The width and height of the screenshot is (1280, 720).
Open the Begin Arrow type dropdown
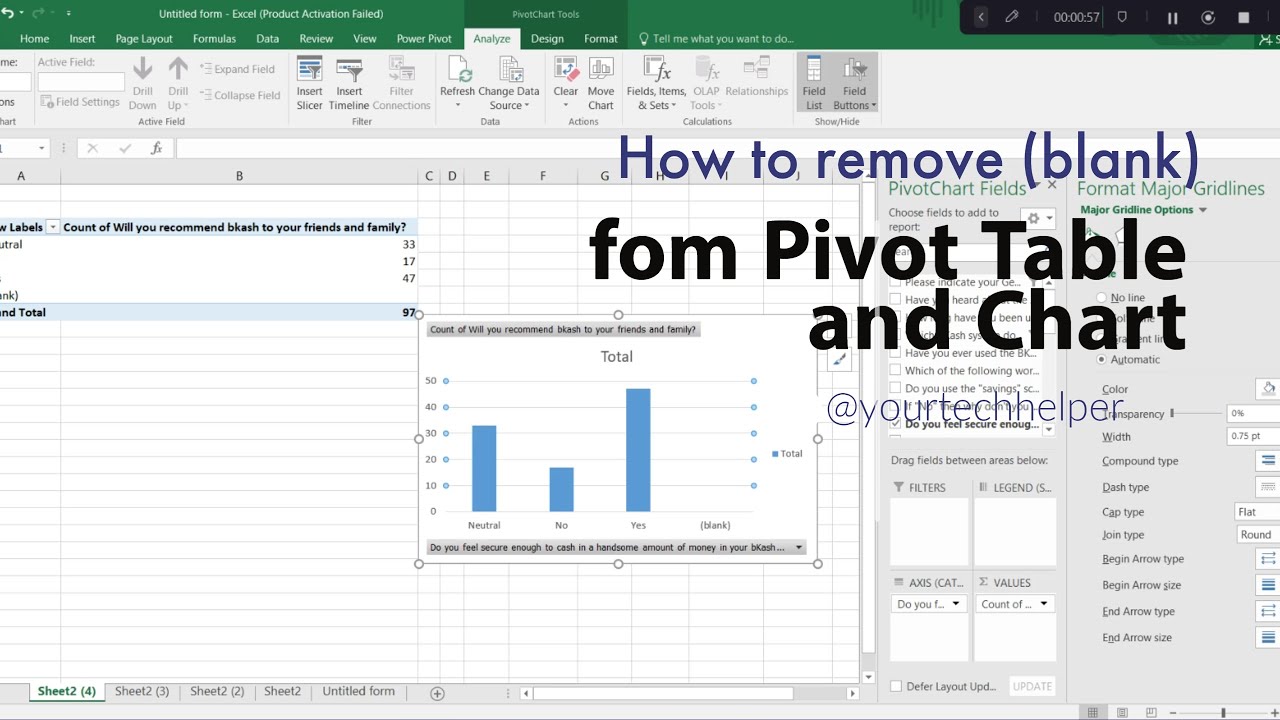[x=1268, y=559]
